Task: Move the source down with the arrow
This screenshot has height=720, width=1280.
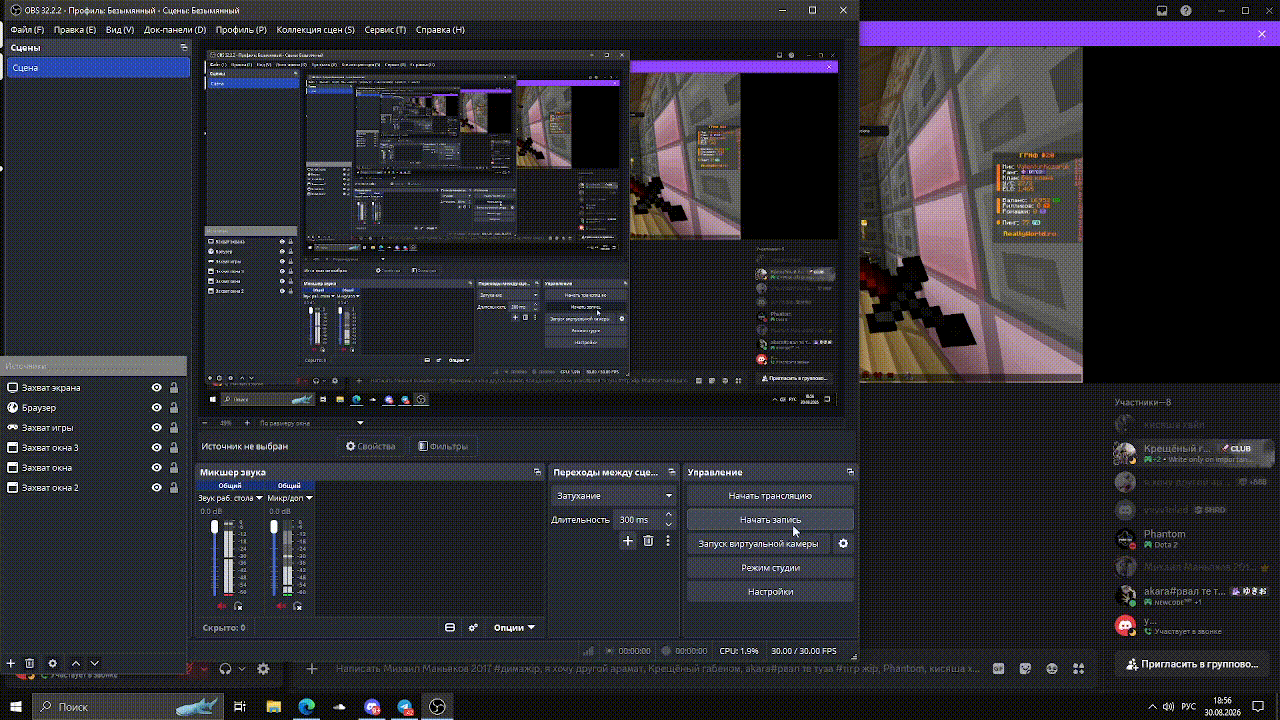Action: pos(95,663)
